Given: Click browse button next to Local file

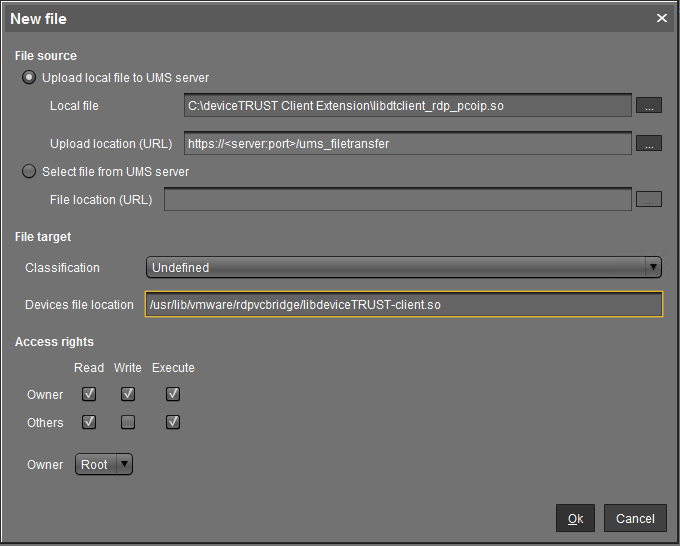Looking at the screenshot, I should click(649, 105).
